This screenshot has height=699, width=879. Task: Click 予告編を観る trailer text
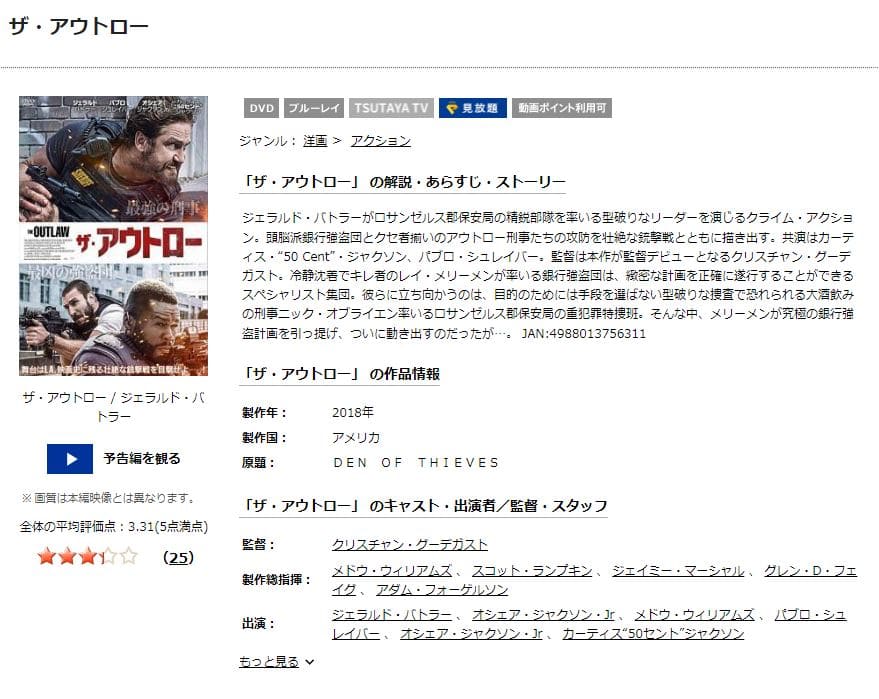[142, 459]
